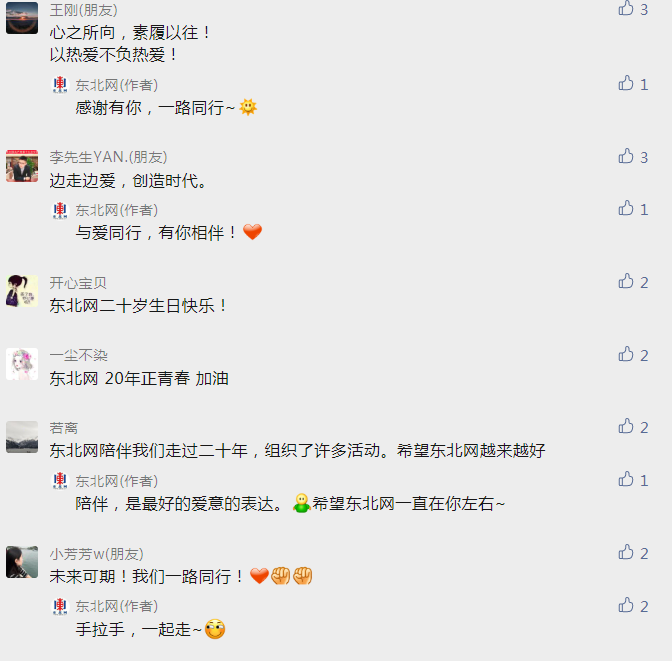Open 小芳芳w's profile avatar
Viewport: 672px width, 661px height.
pos(22,562)
